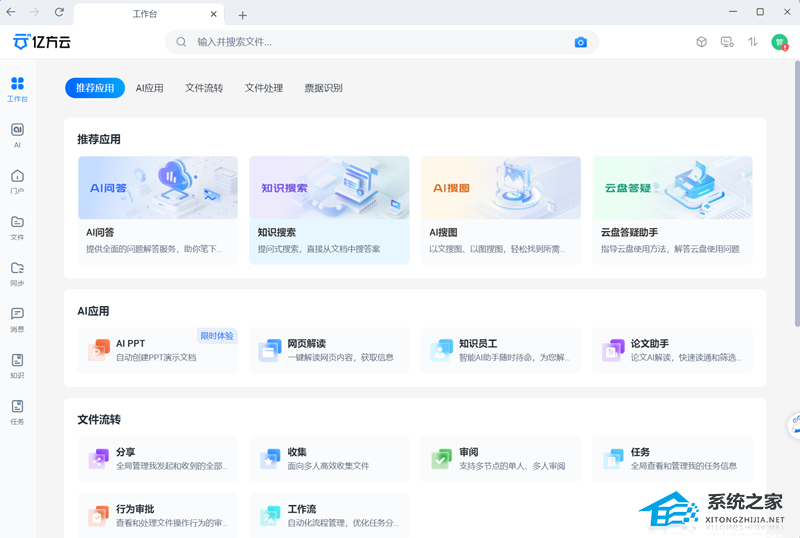Viewport: 800px width, 538px height.
Task: Open the AI问答 recommended app card
Action: click(x=158, y=210)
